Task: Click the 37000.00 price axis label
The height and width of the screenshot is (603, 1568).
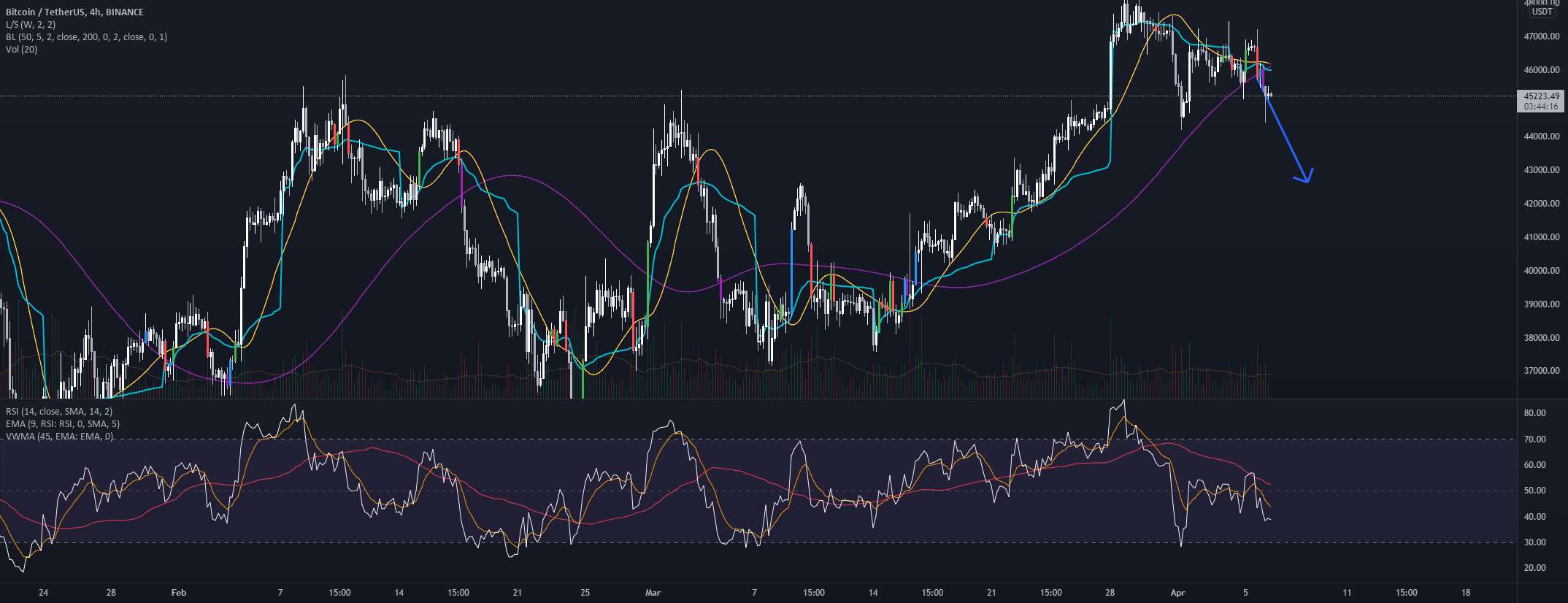Action: 1542,371
